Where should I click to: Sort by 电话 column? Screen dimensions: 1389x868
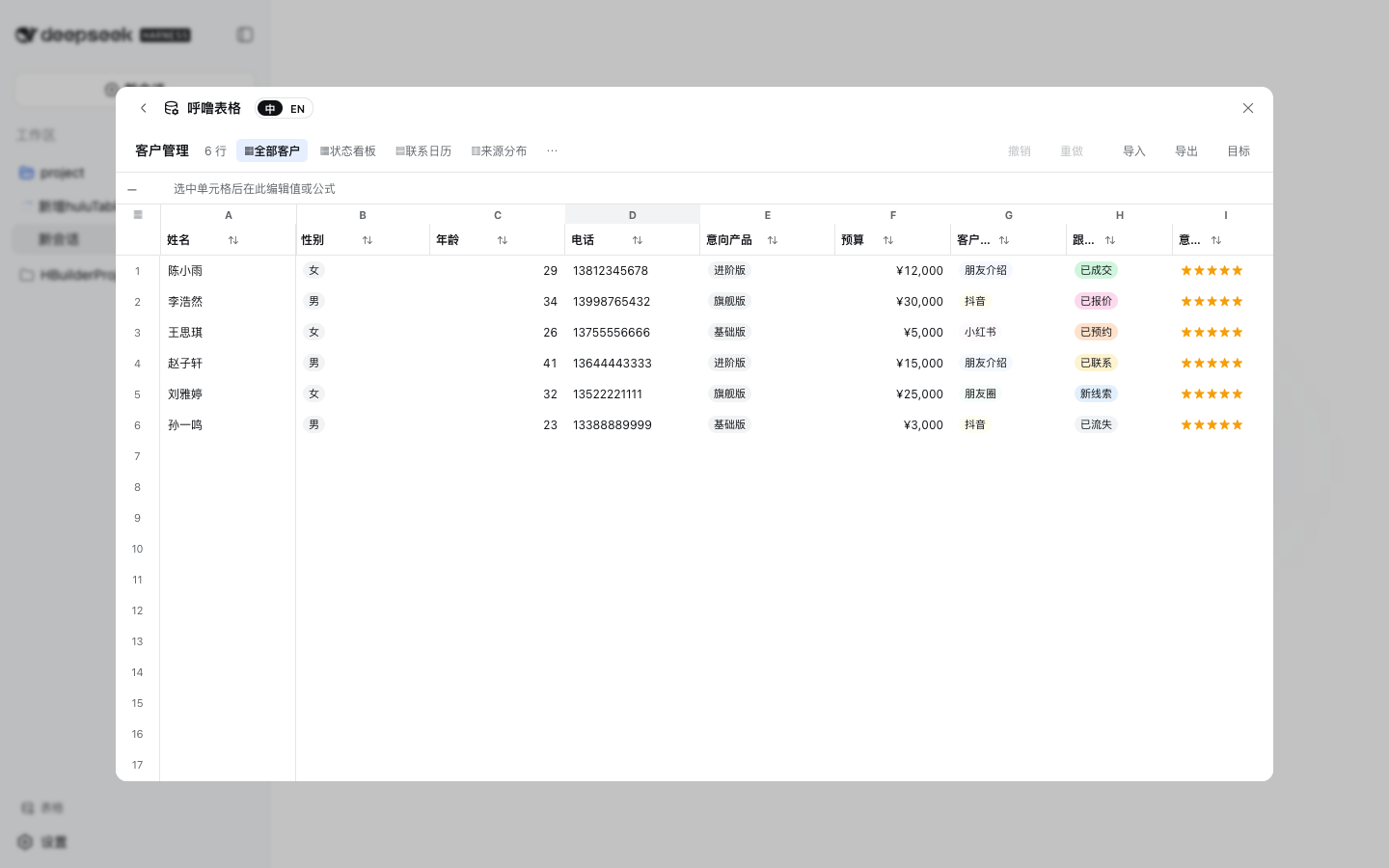click(637, 240)
